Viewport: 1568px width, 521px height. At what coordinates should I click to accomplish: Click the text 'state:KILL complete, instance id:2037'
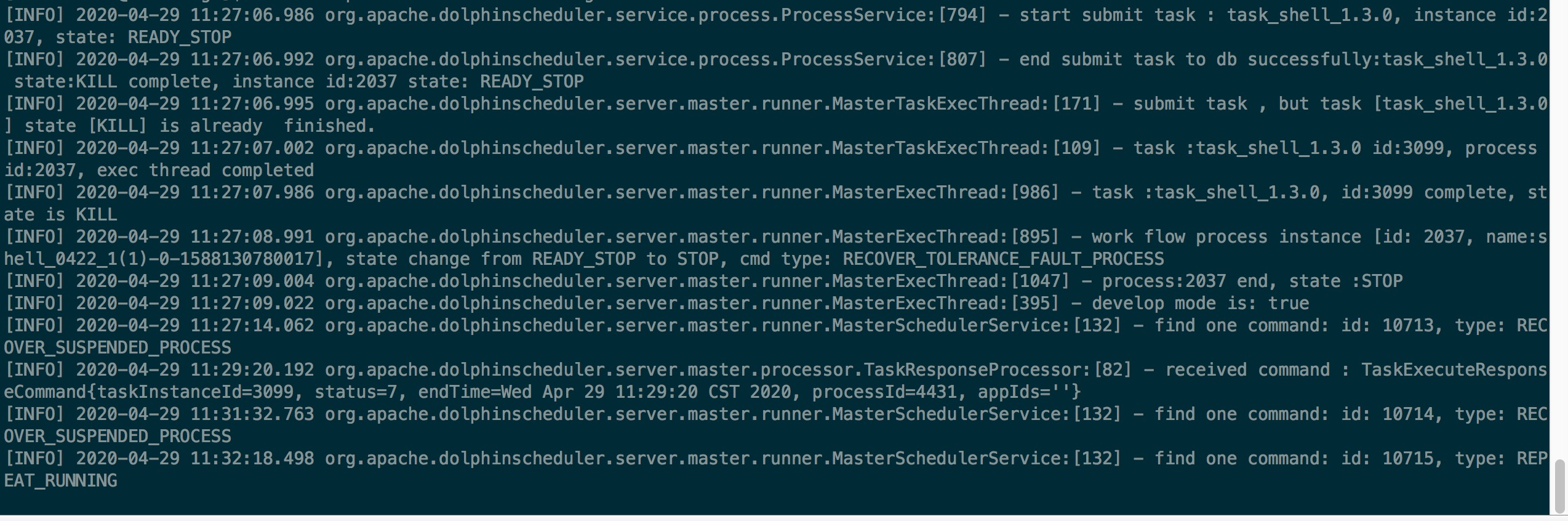pos(206,81)
